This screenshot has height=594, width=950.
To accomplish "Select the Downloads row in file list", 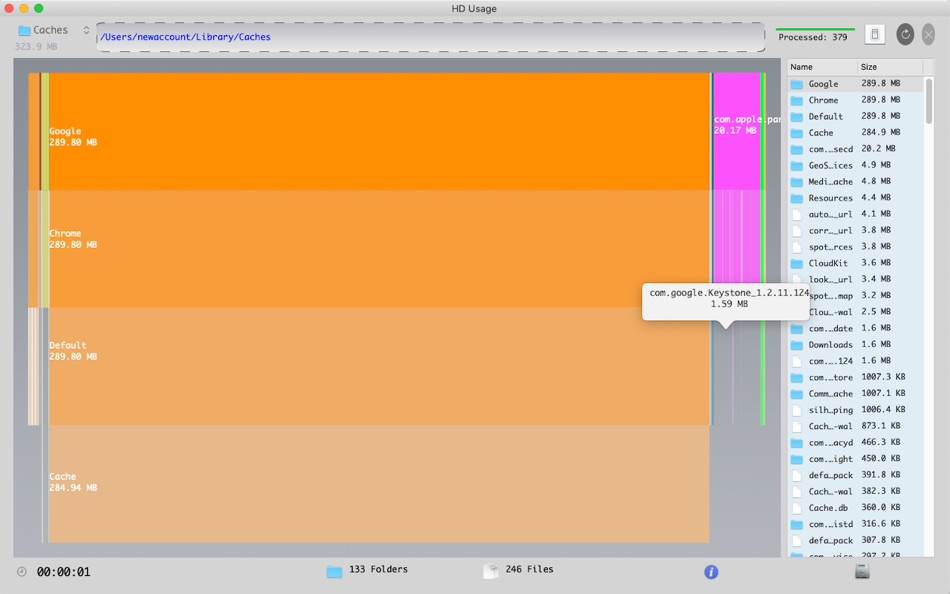I will coord(855,344).
